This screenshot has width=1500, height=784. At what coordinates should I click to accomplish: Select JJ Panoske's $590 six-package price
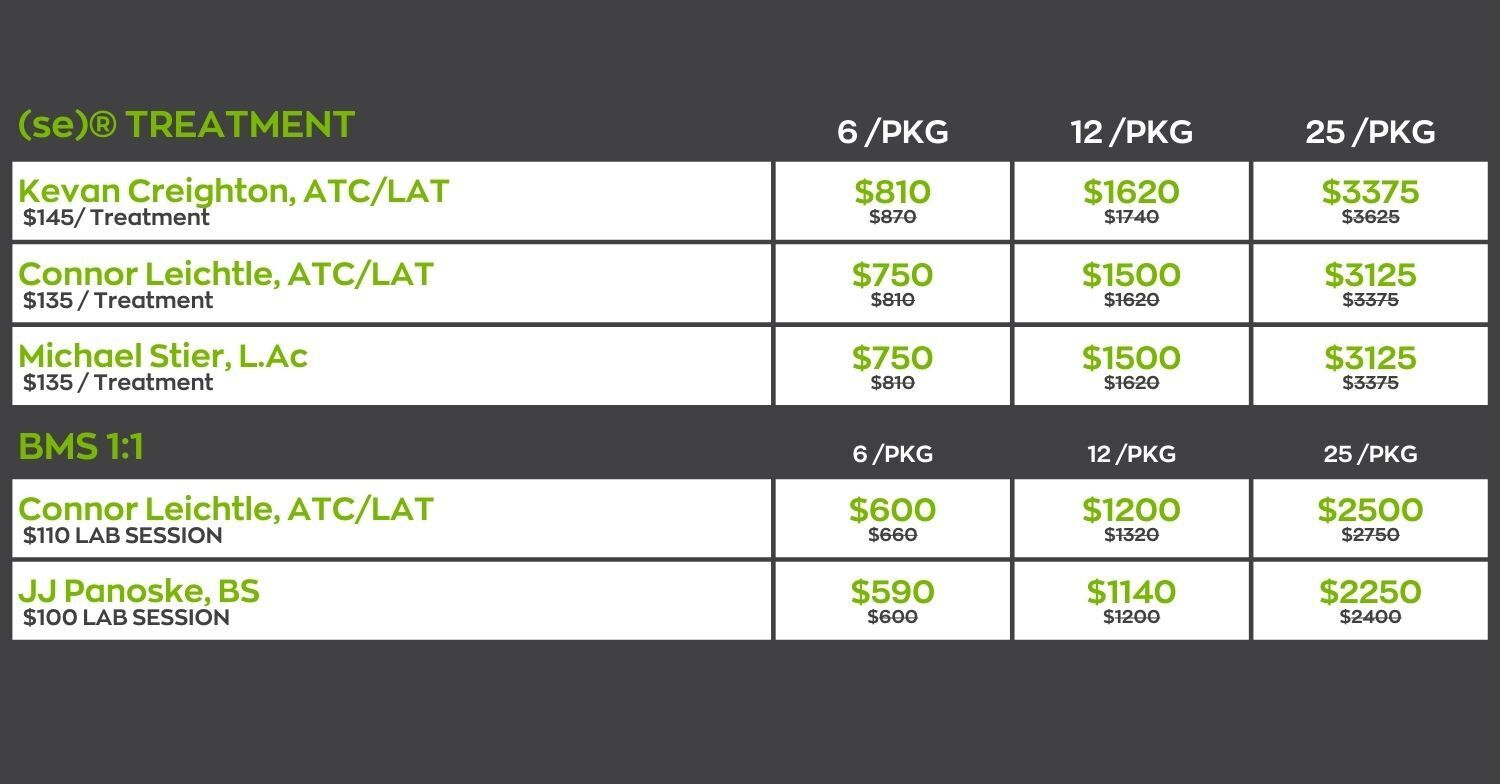tap(892, 592)
